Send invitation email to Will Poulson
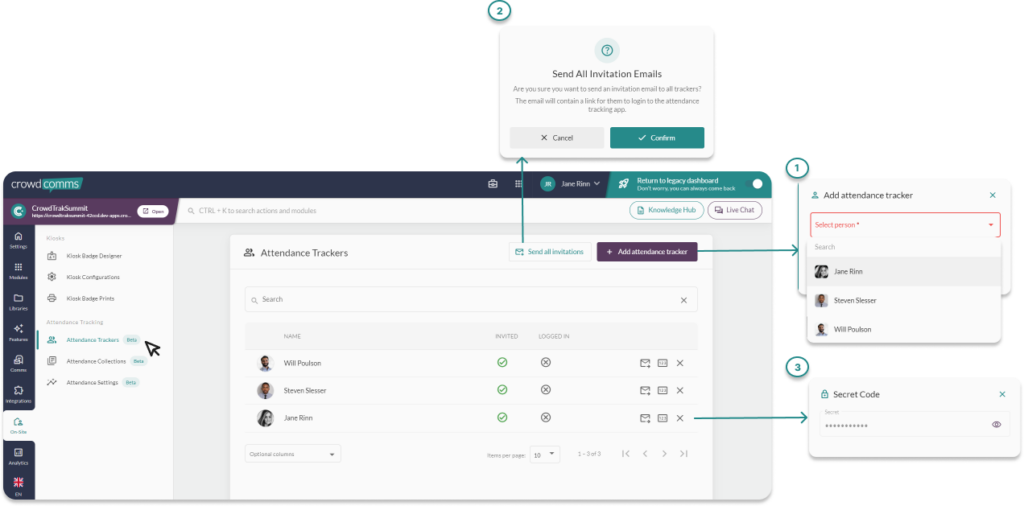 [x=645, y=363]
